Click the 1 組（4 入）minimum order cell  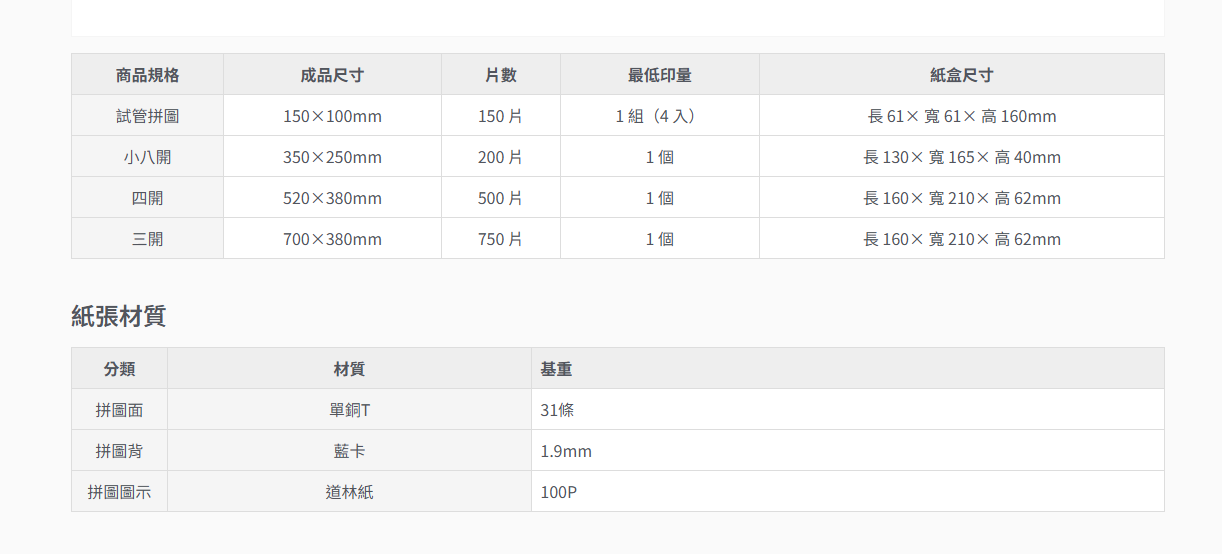click(x=659, y=116)
